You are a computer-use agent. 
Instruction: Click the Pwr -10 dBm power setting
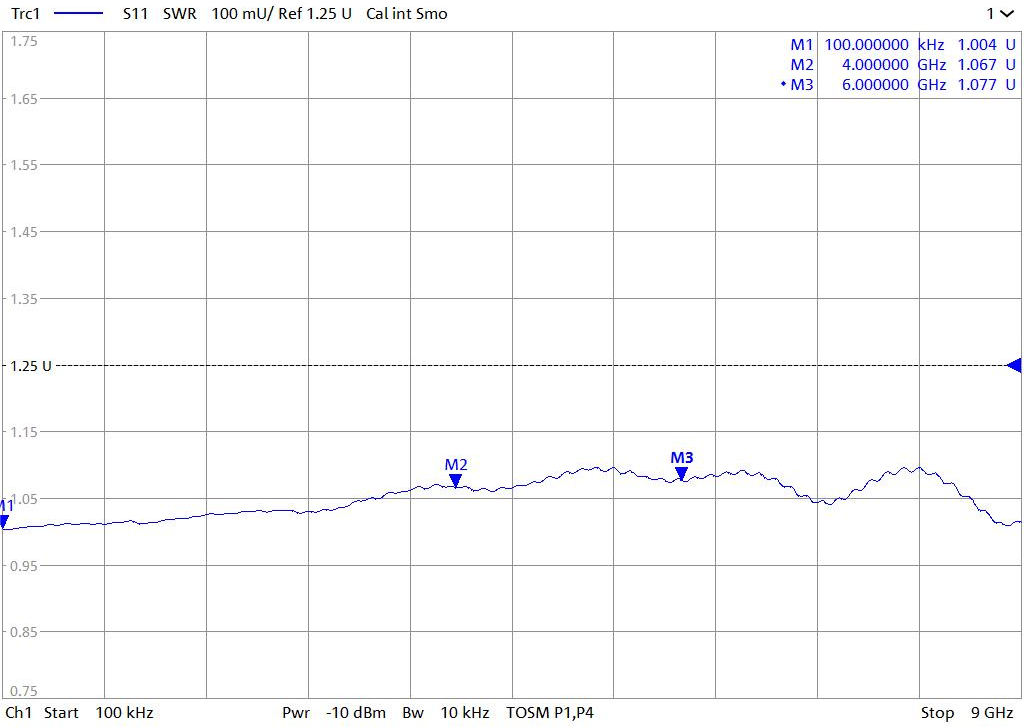(333, 713)
